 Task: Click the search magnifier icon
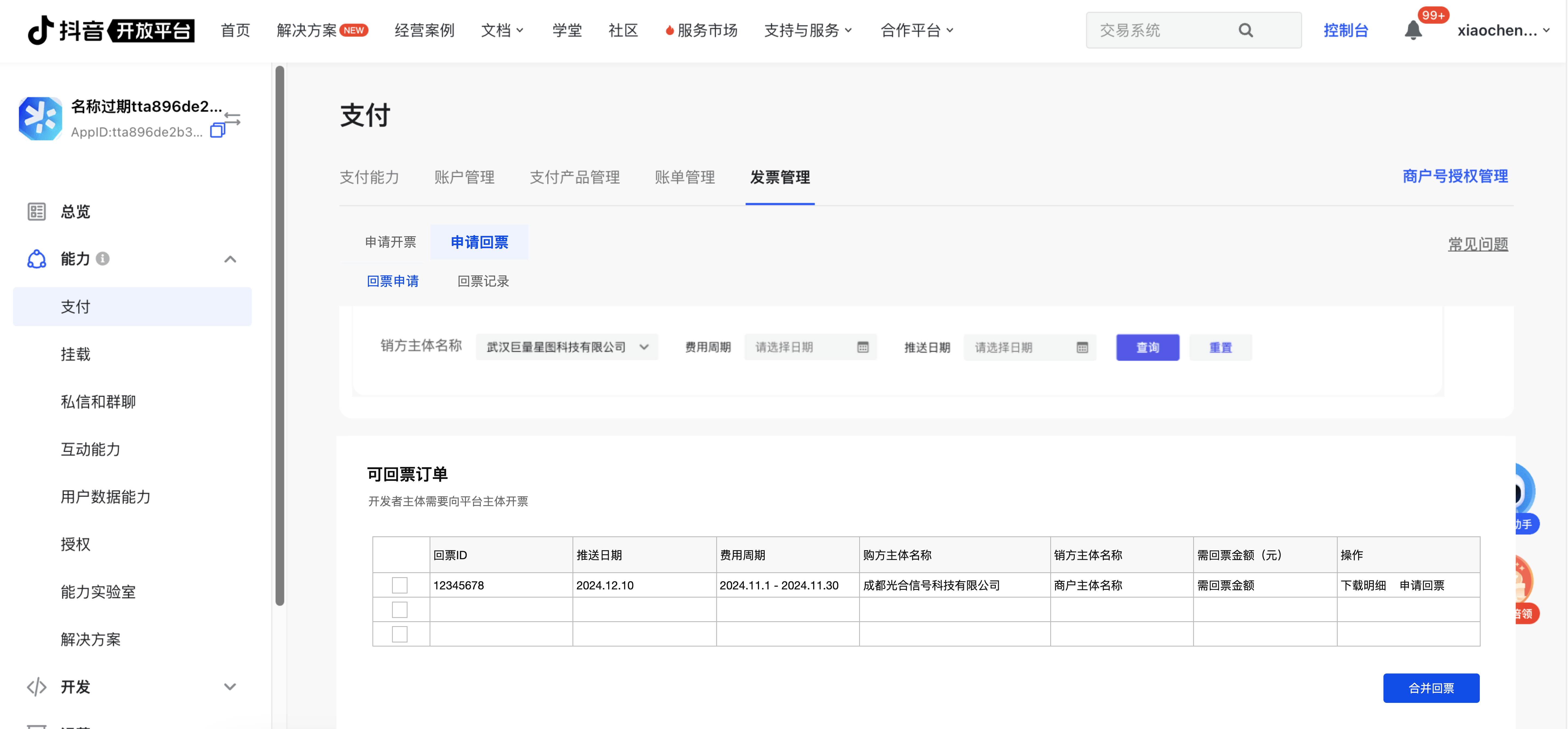click(x=1245, y=30)
